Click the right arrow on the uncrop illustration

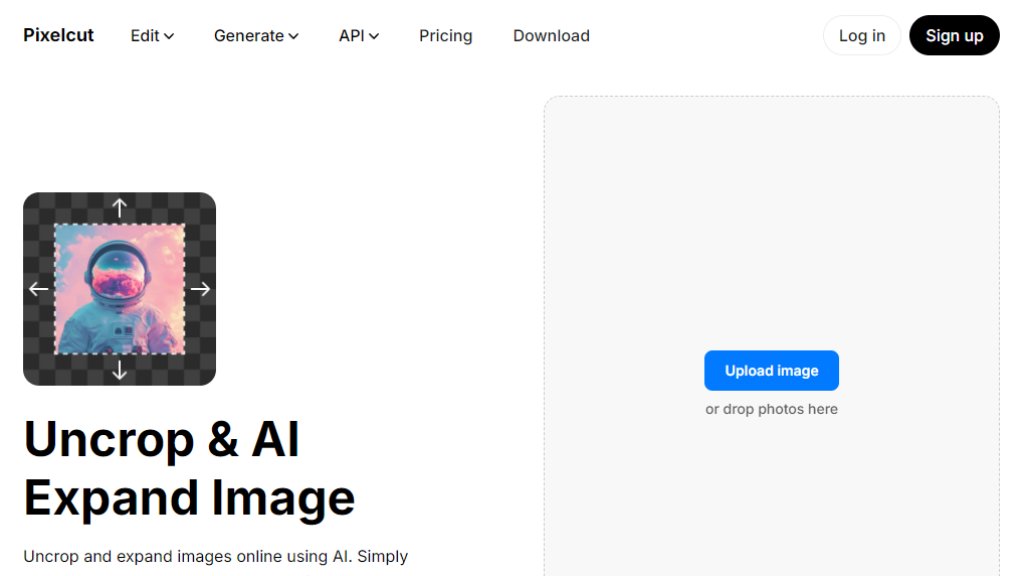pos(201,289)
